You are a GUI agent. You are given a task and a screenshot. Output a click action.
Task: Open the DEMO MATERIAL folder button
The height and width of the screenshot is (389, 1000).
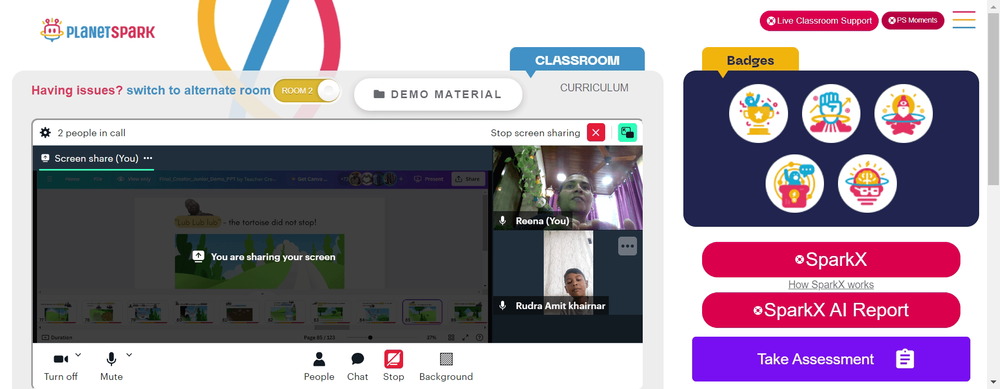pos(438,94)
